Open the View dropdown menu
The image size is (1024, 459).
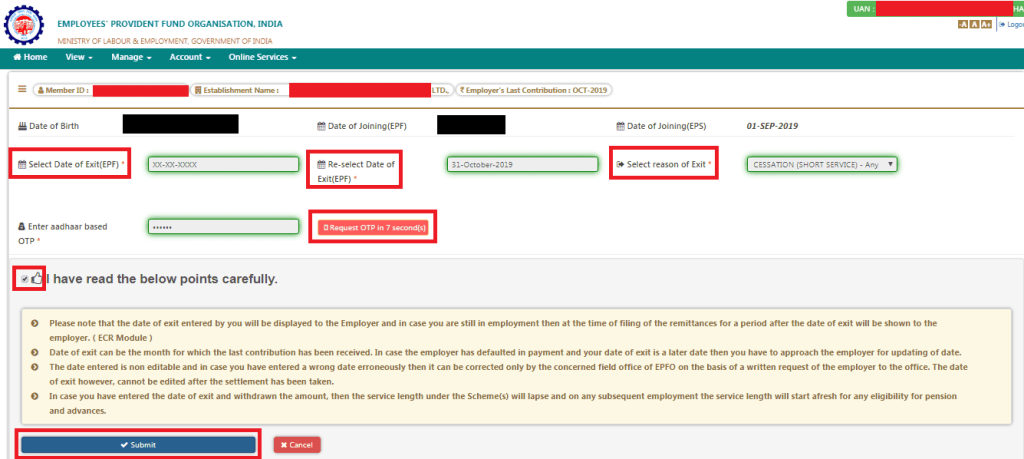(x=79, y=57)
